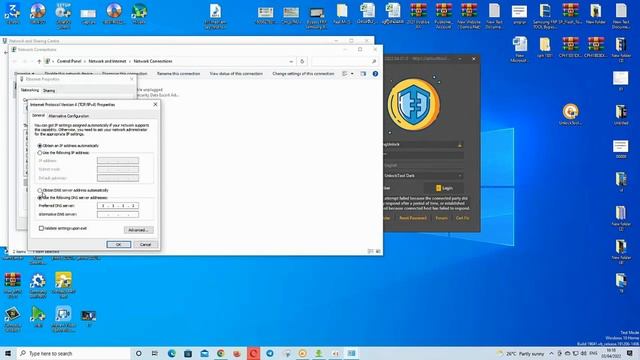This screenshot has height=360, width=640.
Task: Close the UnlockTool login window
Action: (473, 59)
